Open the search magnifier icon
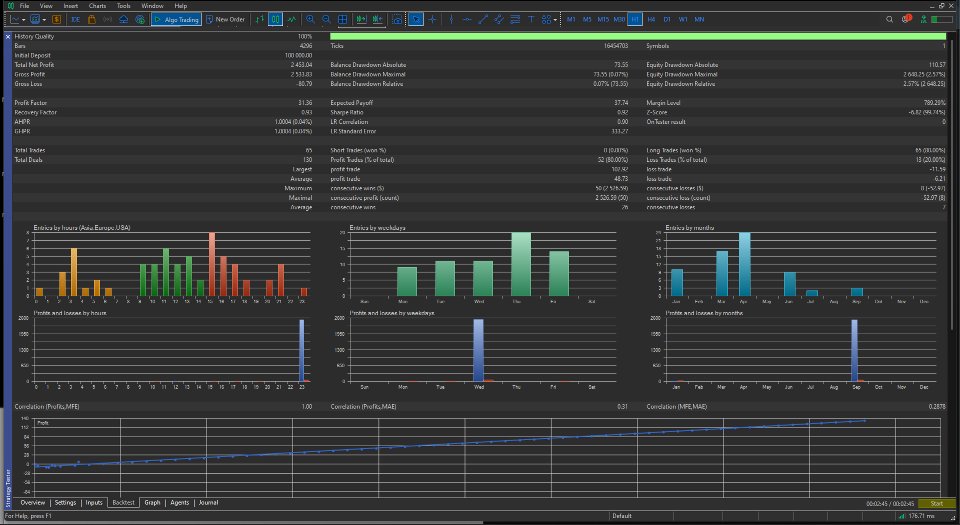Image resolution: width=960 pixels, height=525 pixels. 890,20
